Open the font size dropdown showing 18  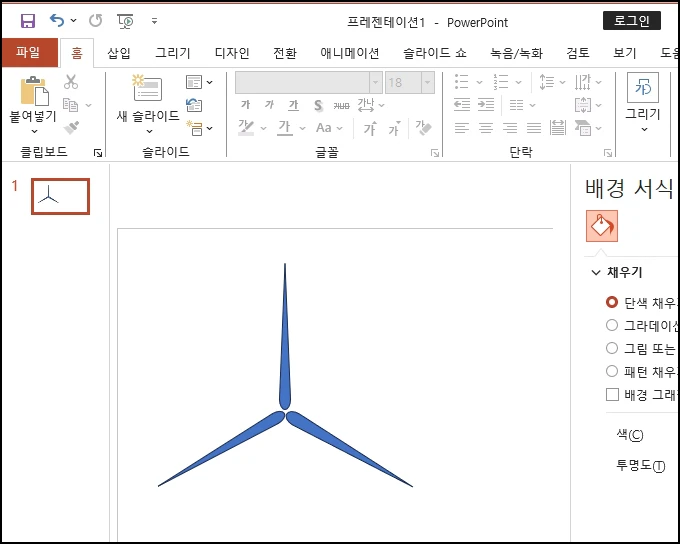[428, 82]
